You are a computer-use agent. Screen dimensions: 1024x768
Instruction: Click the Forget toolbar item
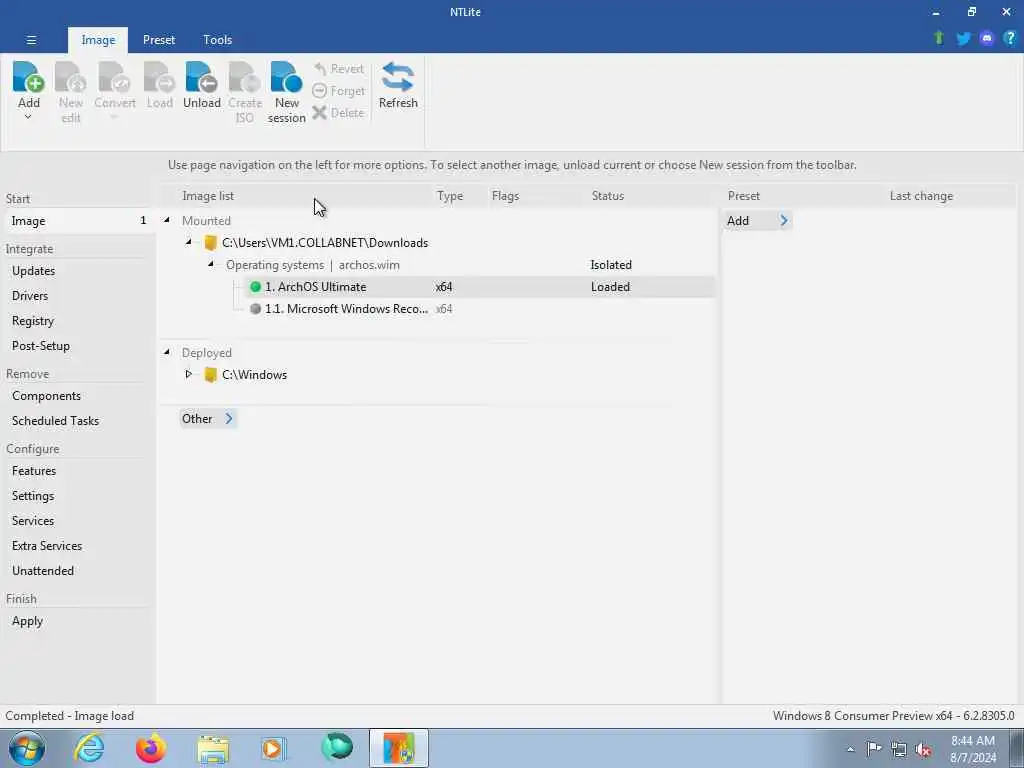coord(338,91)
